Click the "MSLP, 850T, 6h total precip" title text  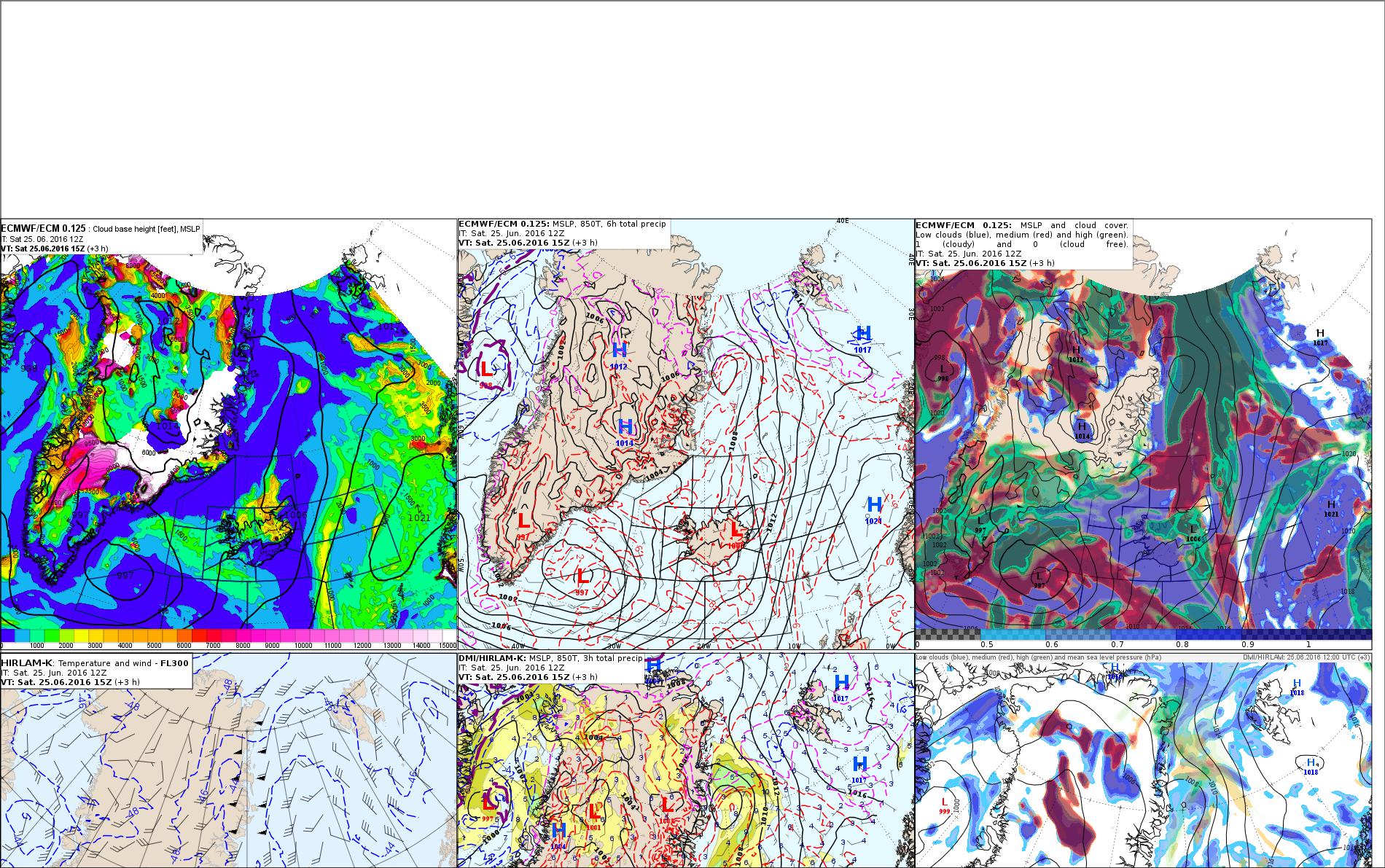click(609, 224)
